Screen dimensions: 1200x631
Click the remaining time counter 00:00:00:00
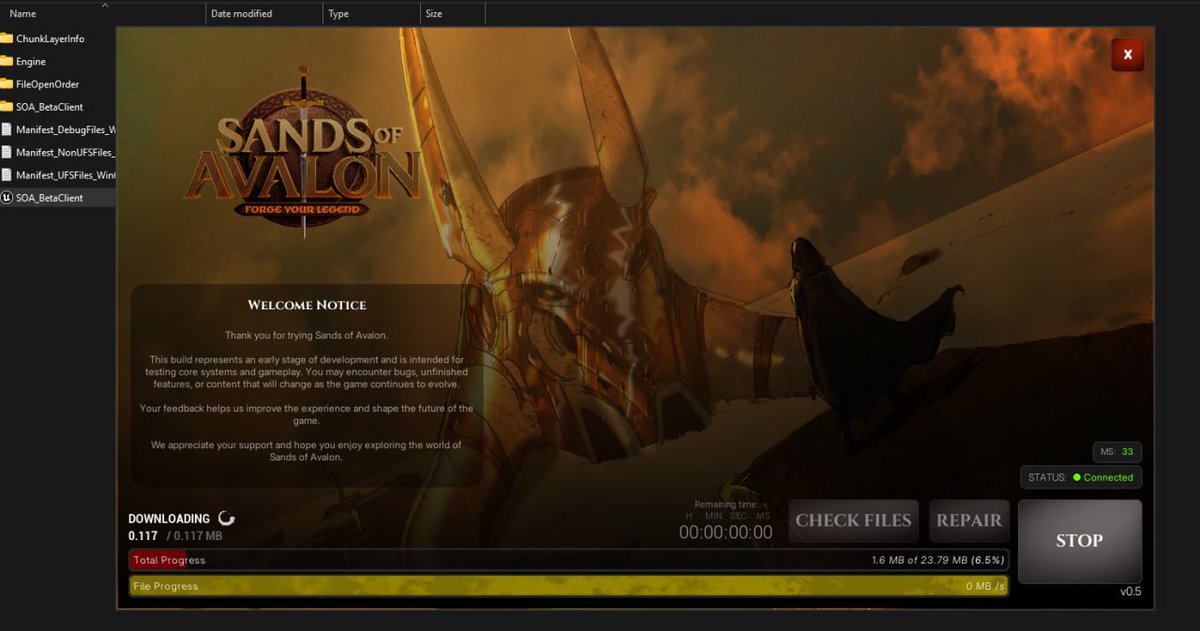[x=726, y=533]
